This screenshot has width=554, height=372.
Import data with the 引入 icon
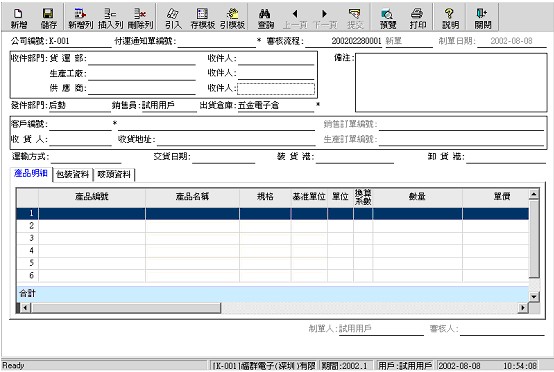click(173, 18)
